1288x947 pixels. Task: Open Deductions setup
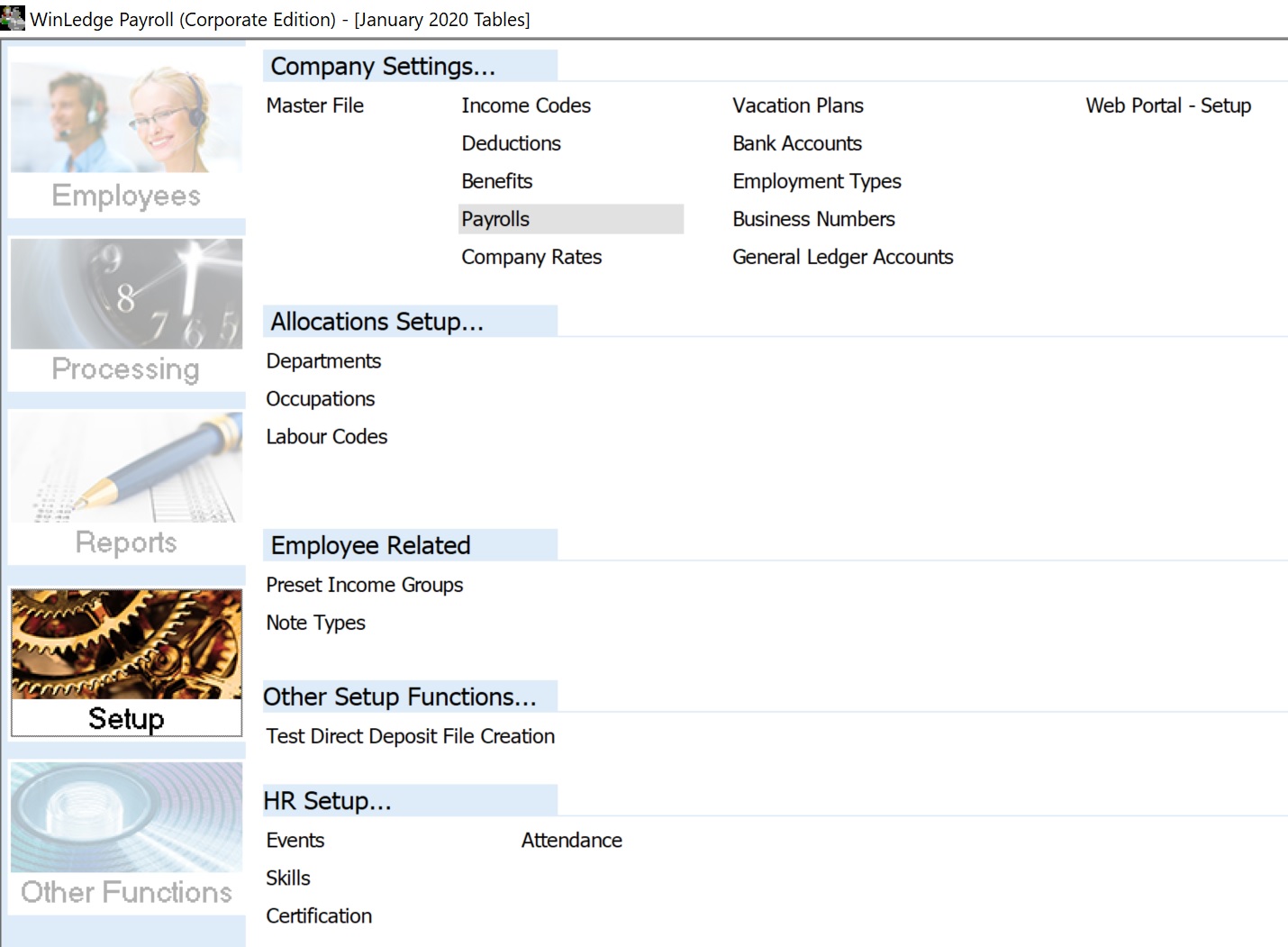511,143
